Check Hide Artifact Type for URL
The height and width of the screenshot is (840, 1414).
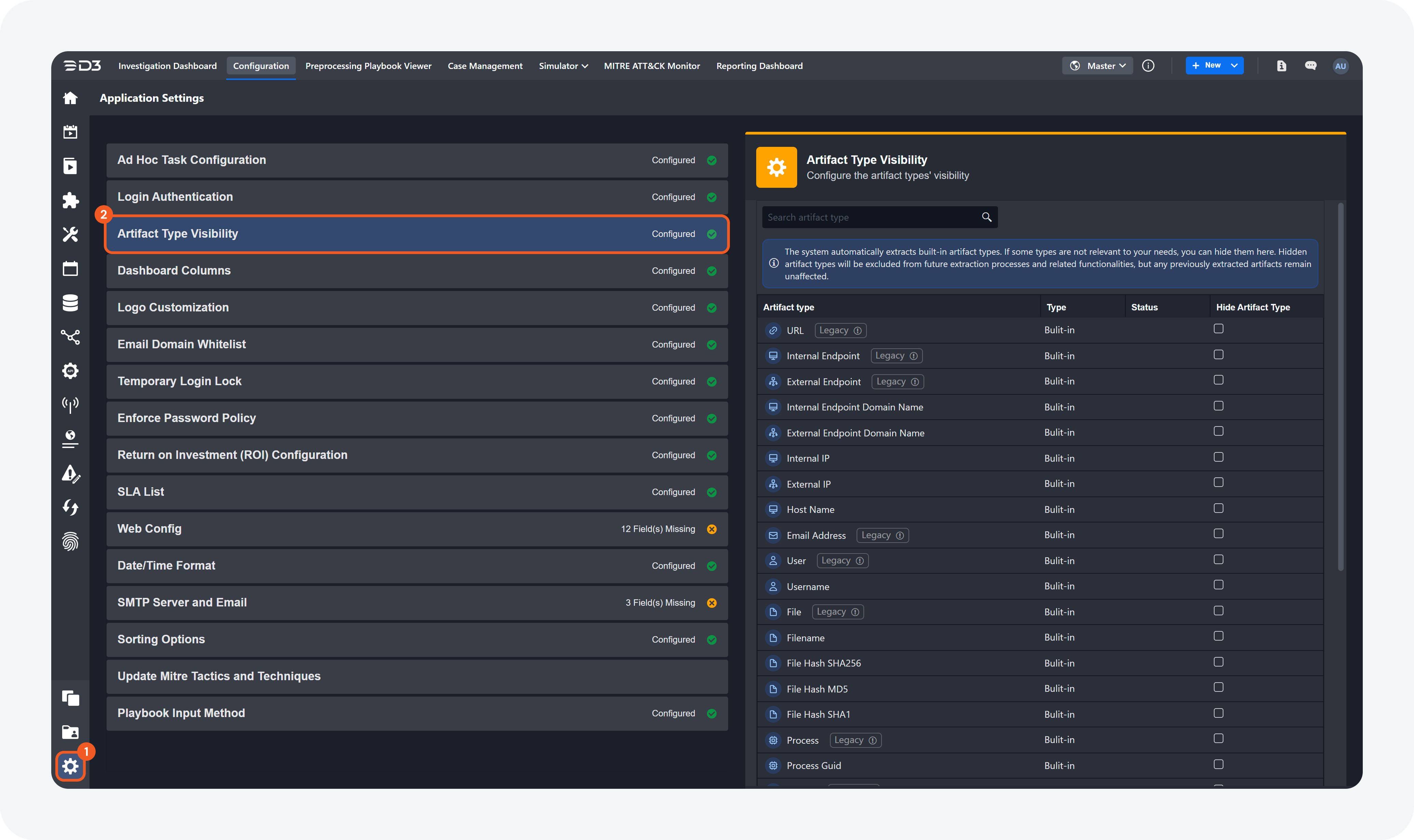pyautogui.click(x=1218, y=329)
